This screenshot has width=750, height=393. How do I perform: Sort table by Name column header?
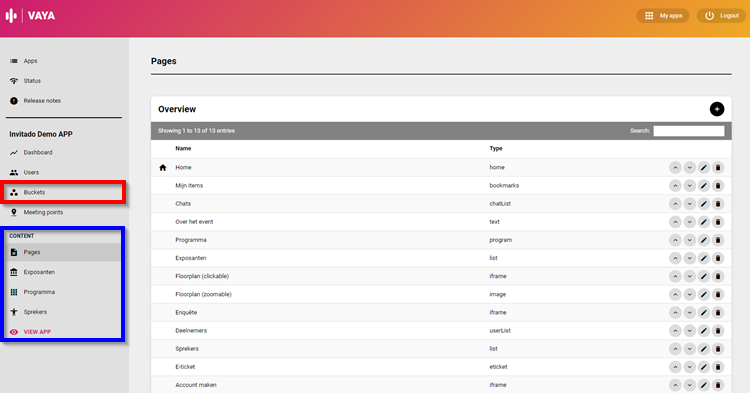click(183, 149)
